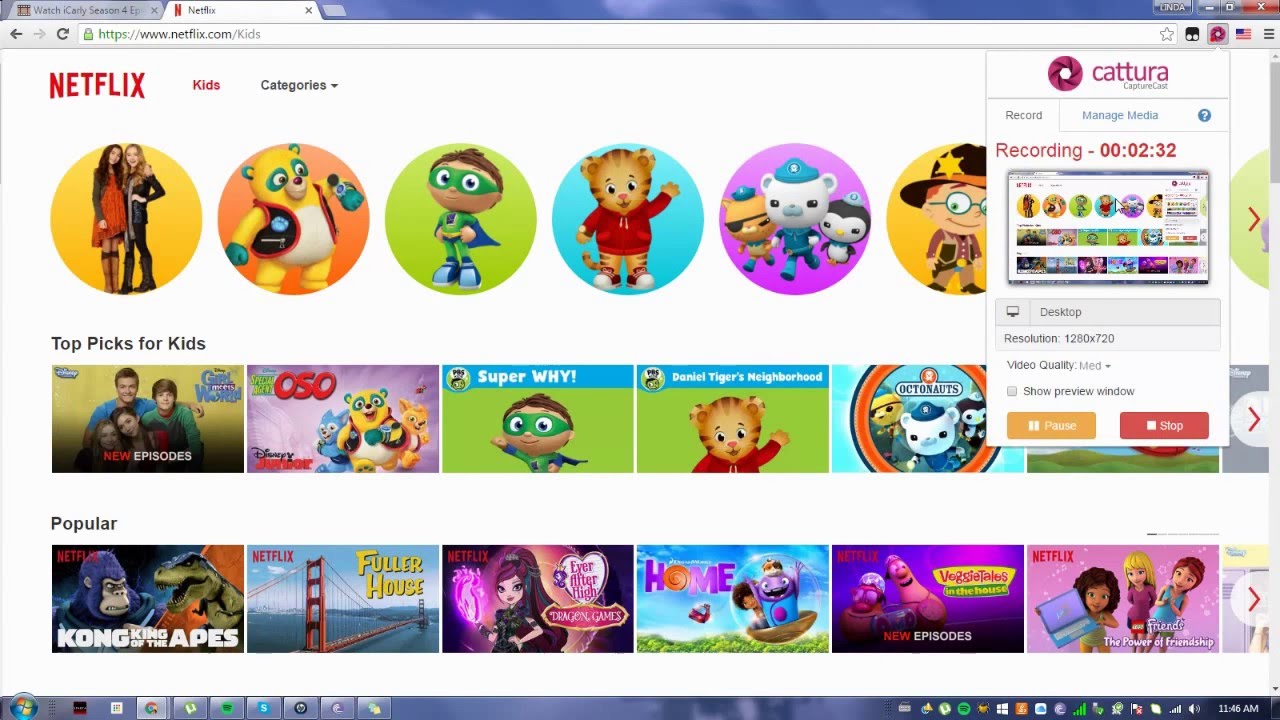
Task: Select the Daniel Tiger character circle
Action: [627, 219]
